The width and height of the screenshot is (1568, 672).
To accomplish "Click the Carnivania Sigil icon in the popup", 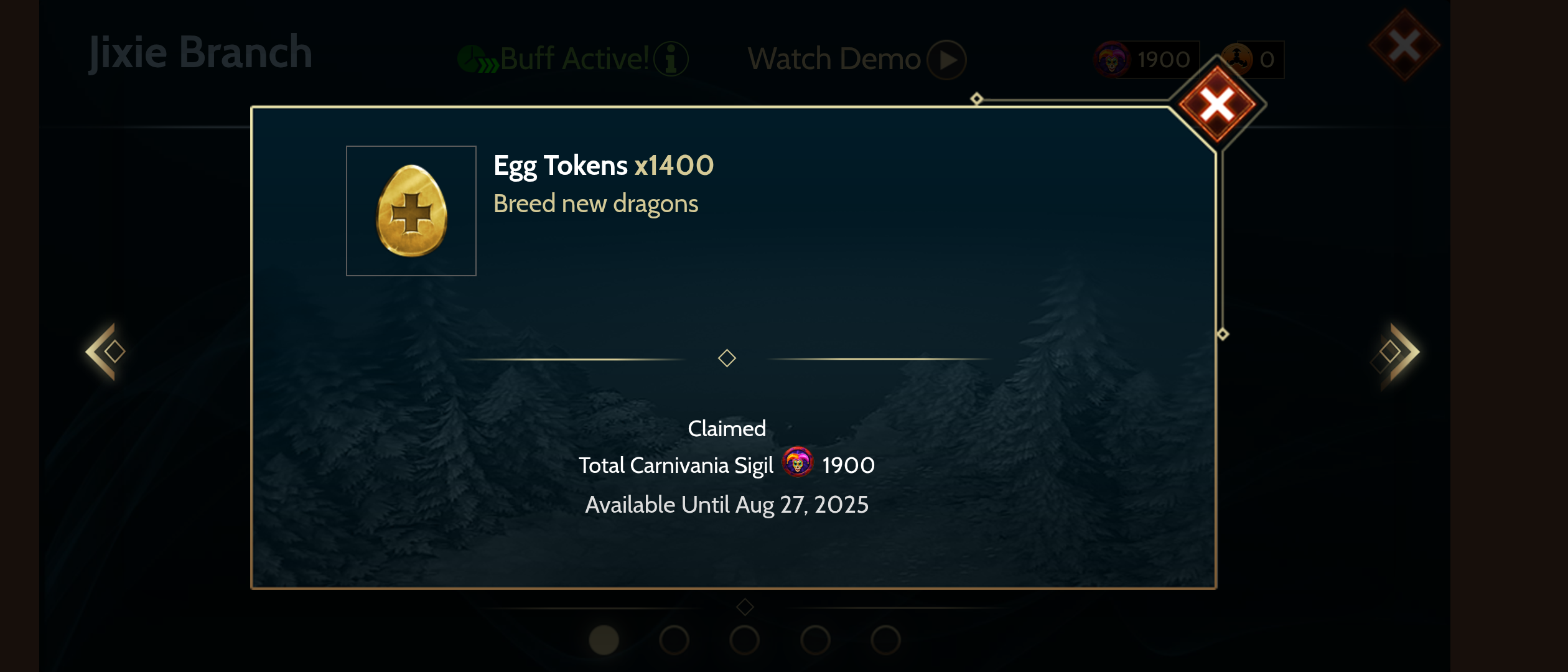I will click(x=798, y=462).
